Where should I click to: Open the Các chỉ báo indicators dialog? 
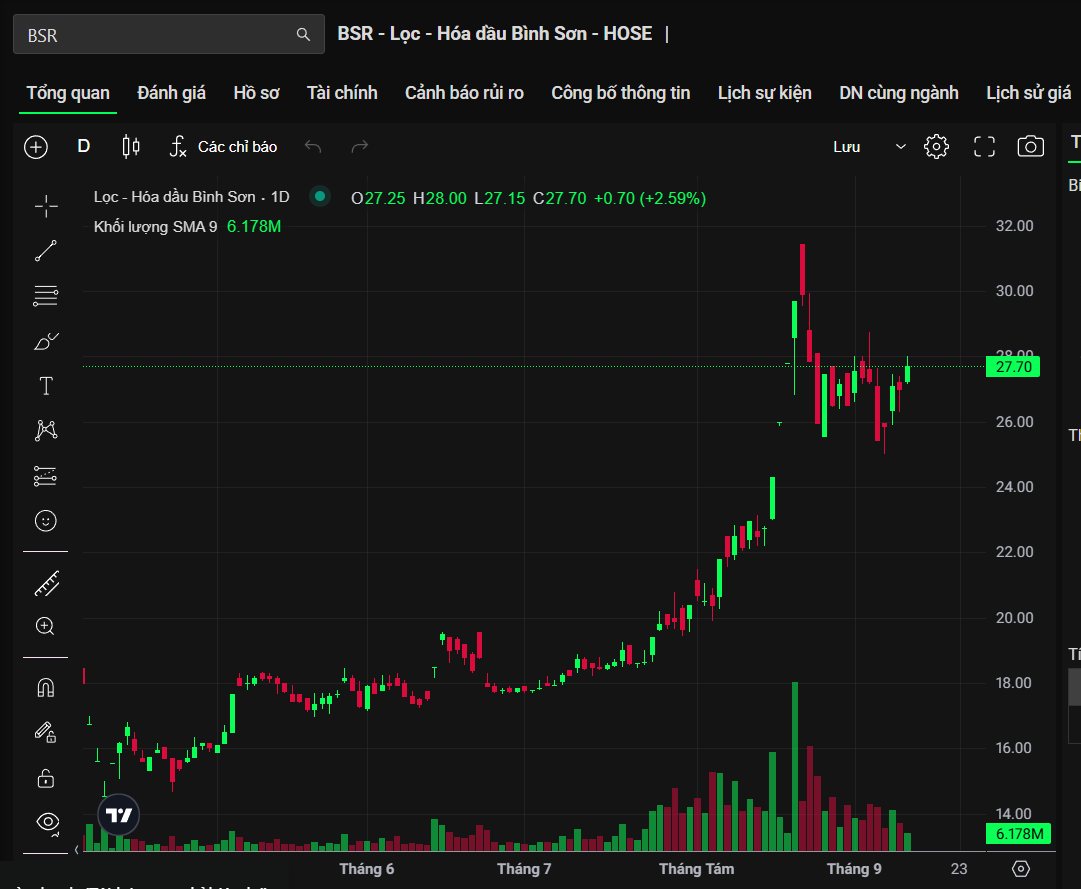click(x=223, y=147)
